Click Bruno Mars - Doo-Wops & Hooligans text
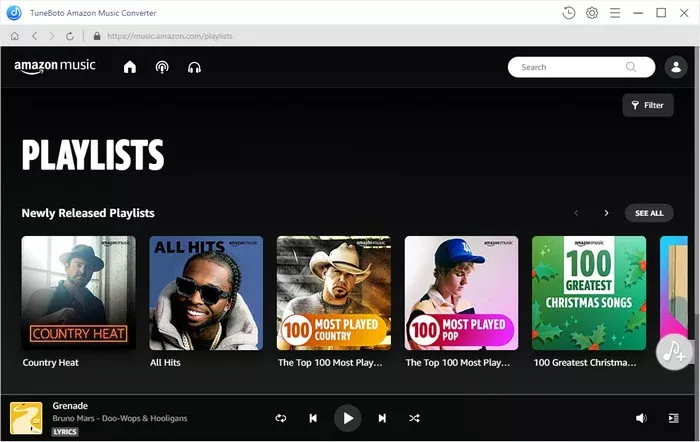The height and width of the screenshot is (442, 700). (120, 418)
